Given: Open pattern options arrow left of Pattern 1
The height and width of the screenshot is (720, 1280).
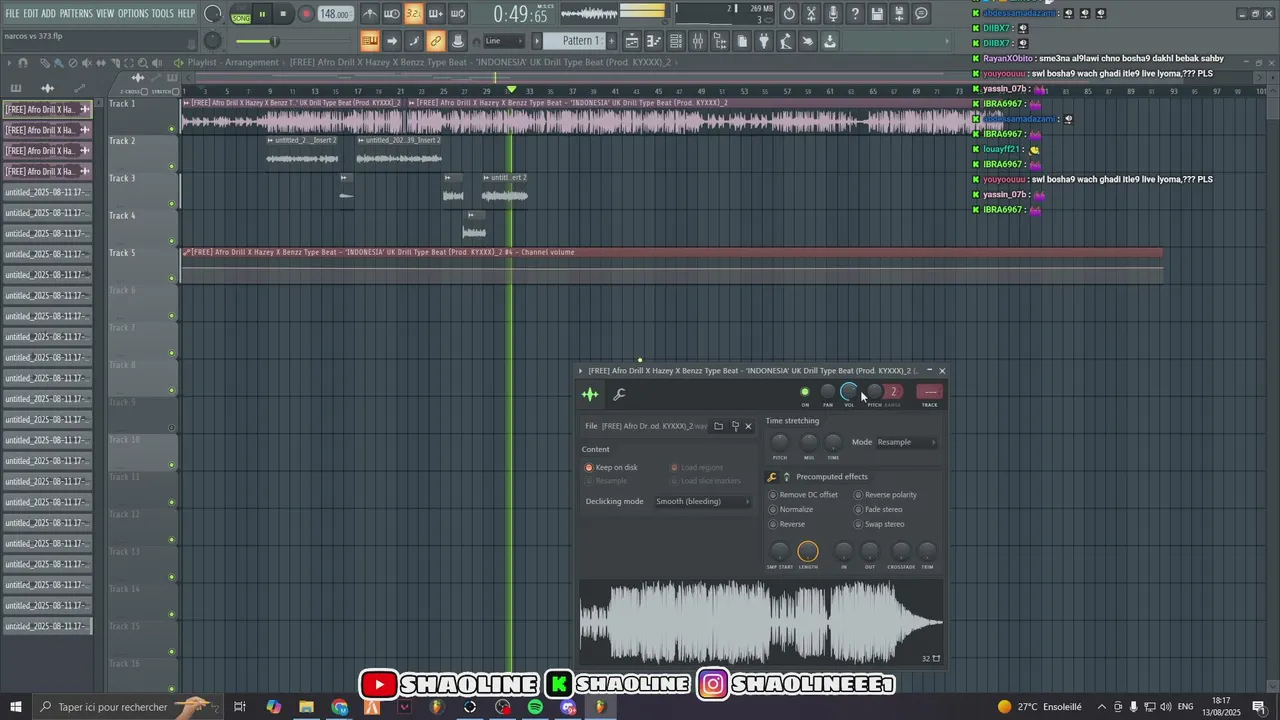Looking at the screenshot, I should coord(537,41).
